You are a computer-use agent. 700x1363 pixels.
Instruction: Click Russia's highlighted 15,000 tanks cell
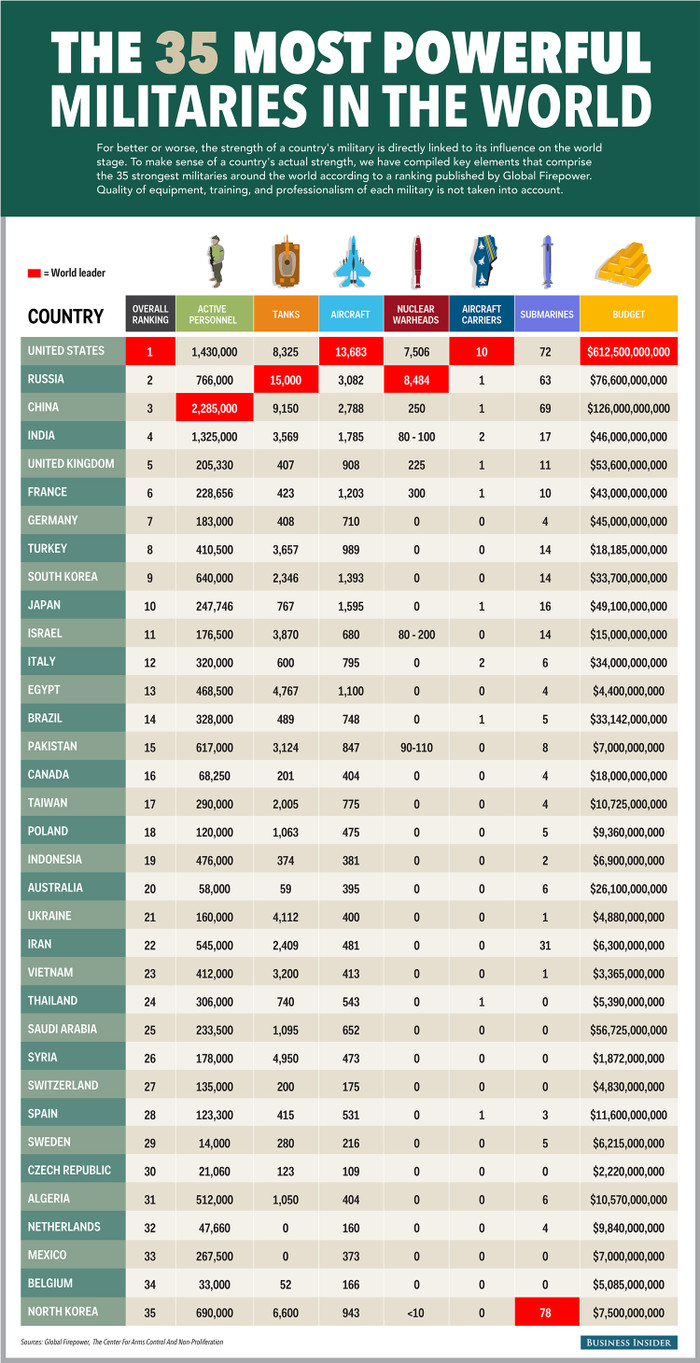[x=284, y=380]
